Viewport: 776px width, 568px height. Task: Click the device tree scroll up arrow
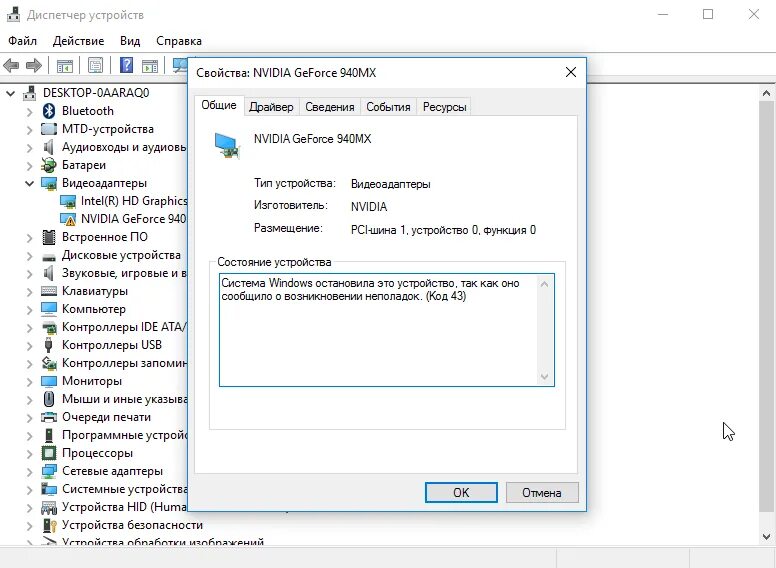click(766, 93)
